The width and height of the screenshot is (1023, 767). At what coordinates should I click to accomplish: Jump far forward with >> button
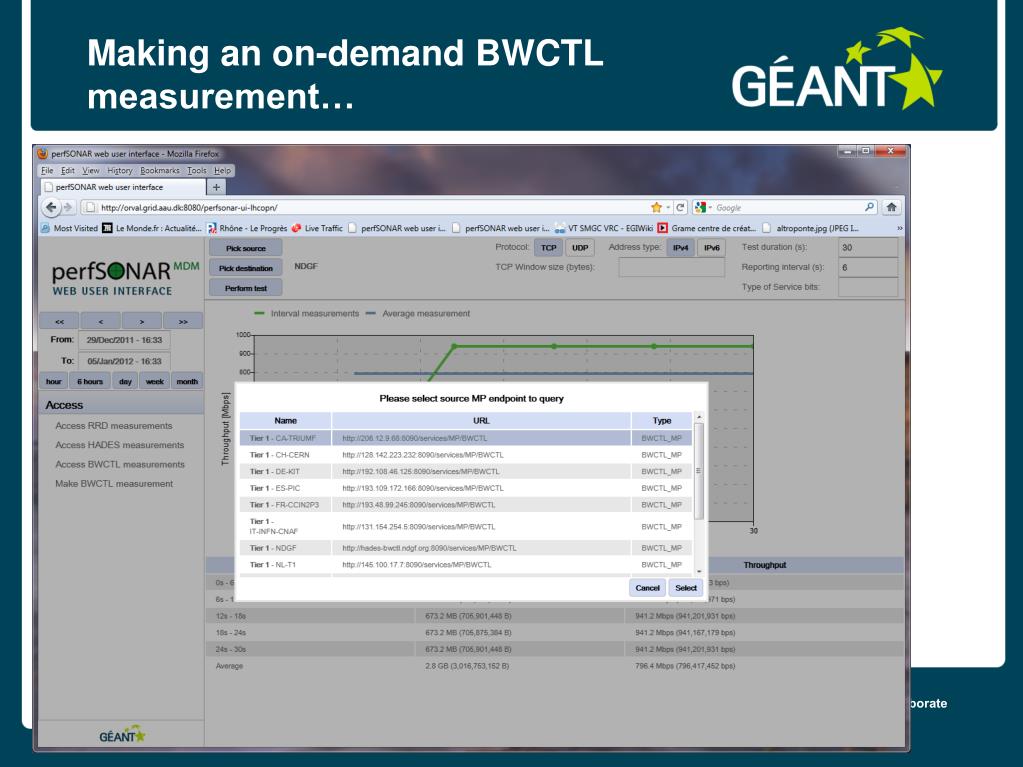[183, 321]
